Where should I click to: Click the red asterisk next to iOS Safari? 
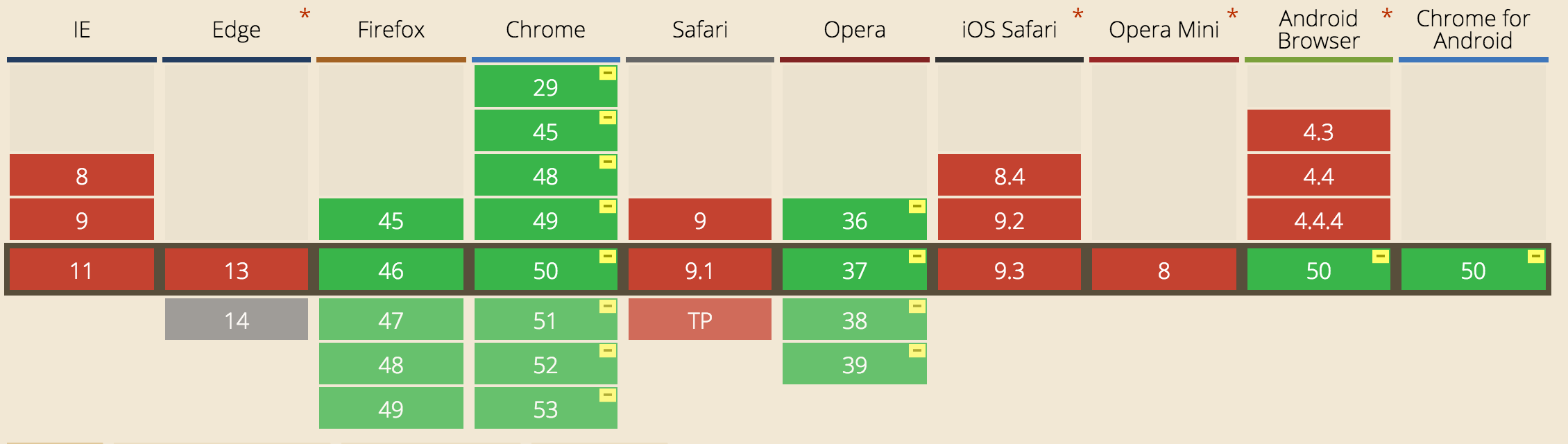click(x=1077, y=15)
